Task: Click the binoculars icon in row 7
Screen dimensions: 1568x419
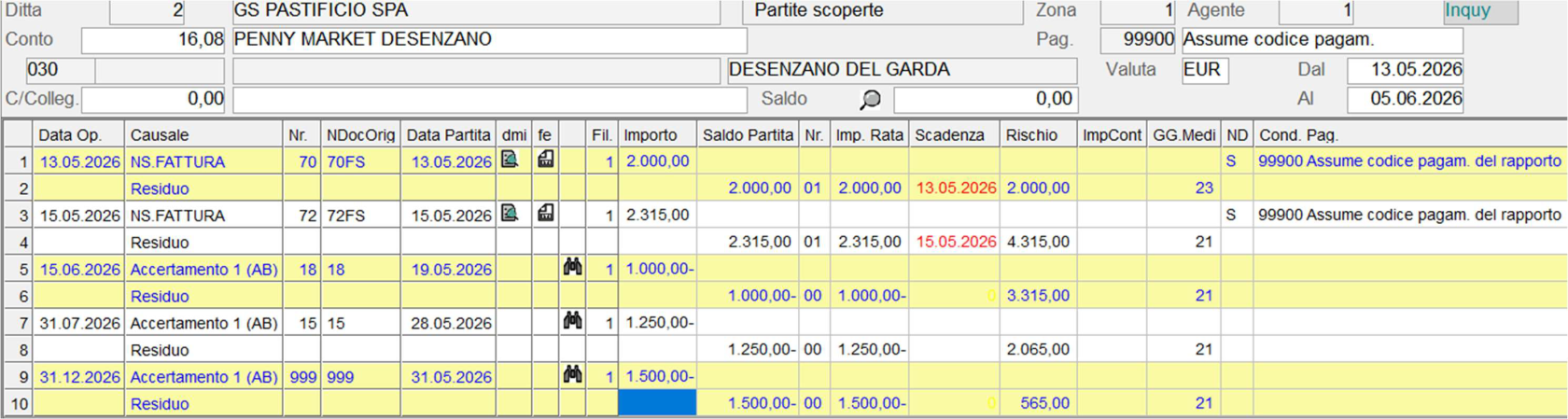Action: coord(572,322)
